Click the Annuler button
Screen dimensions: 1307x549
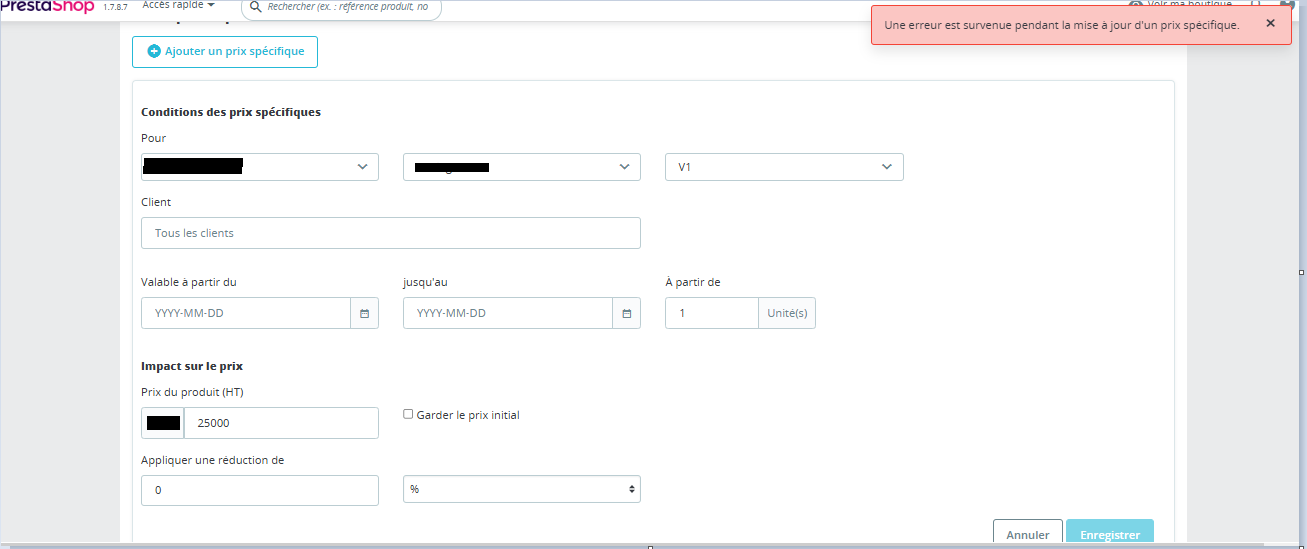coord(1028,533)
